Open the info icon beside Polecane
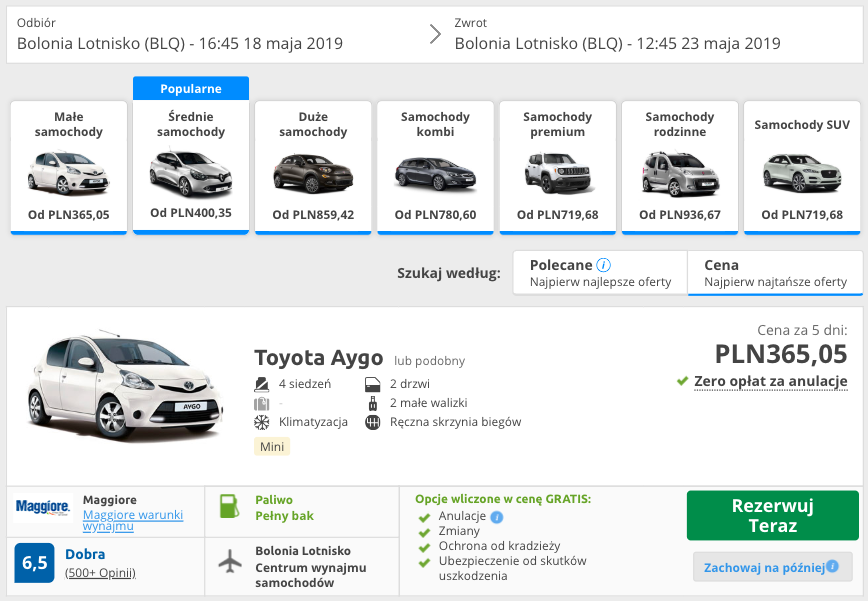This screenshot has width=868, height=601. click(603, 265)
